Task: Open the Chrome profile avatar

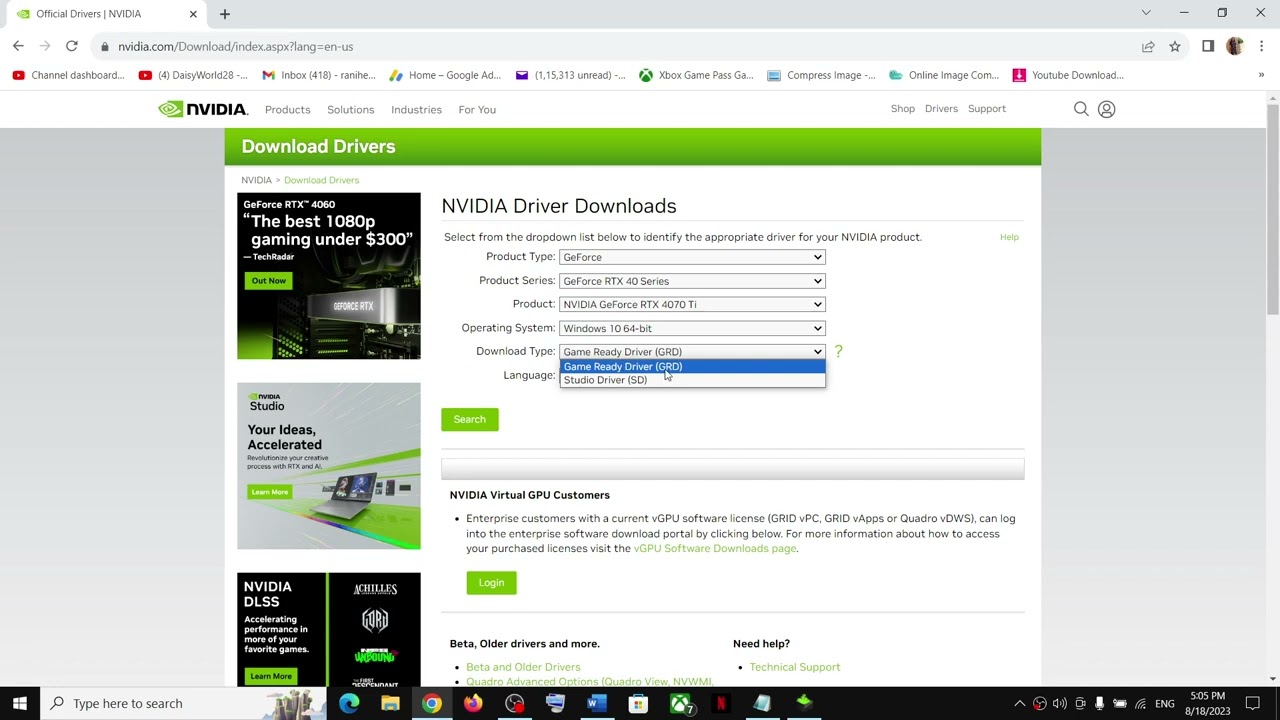Action: point(1234,46)
